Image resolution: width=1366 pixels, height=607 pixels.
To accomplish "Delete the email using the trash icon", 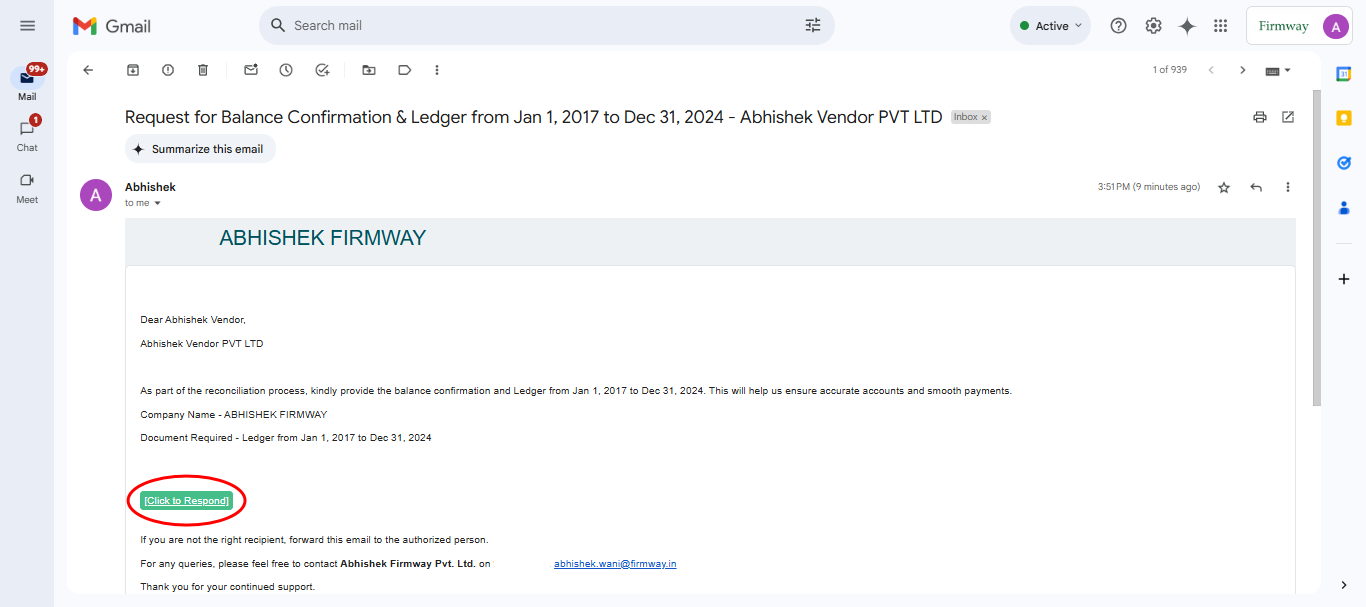I will pyautogui.click(x=203, y=70).
